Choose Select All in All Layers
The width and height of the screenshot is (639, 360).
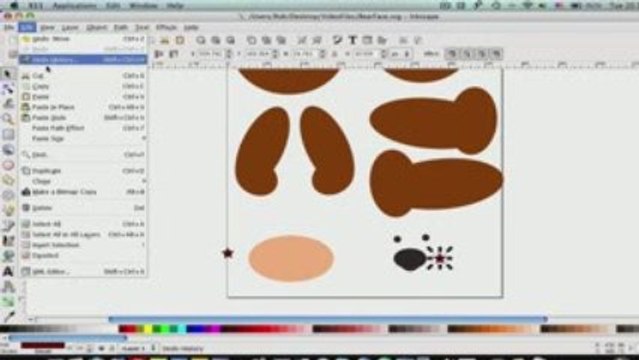pos(83,234)
